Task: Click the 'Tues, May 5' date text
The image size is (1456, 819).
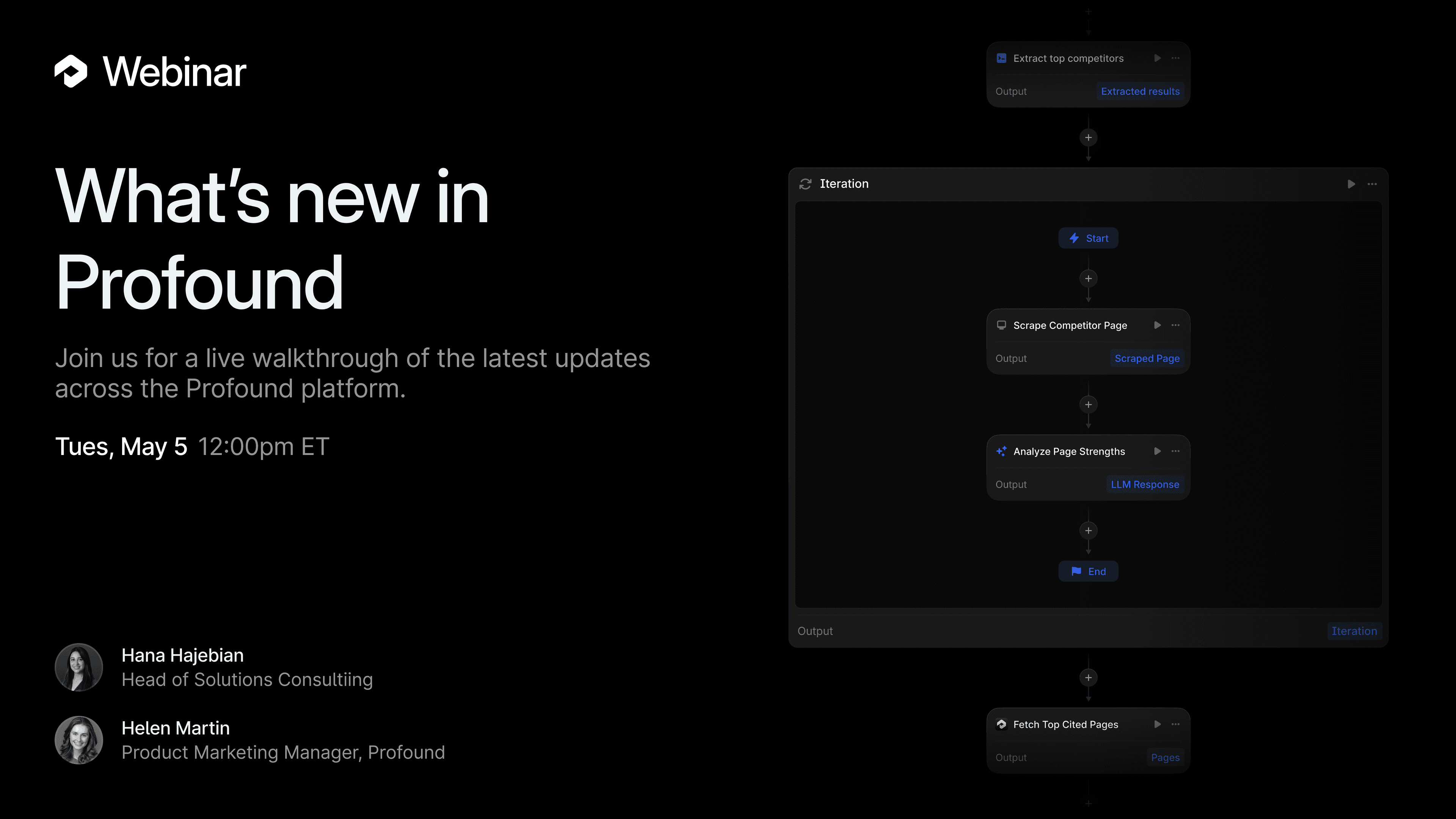Action: (x=121, y=447)
